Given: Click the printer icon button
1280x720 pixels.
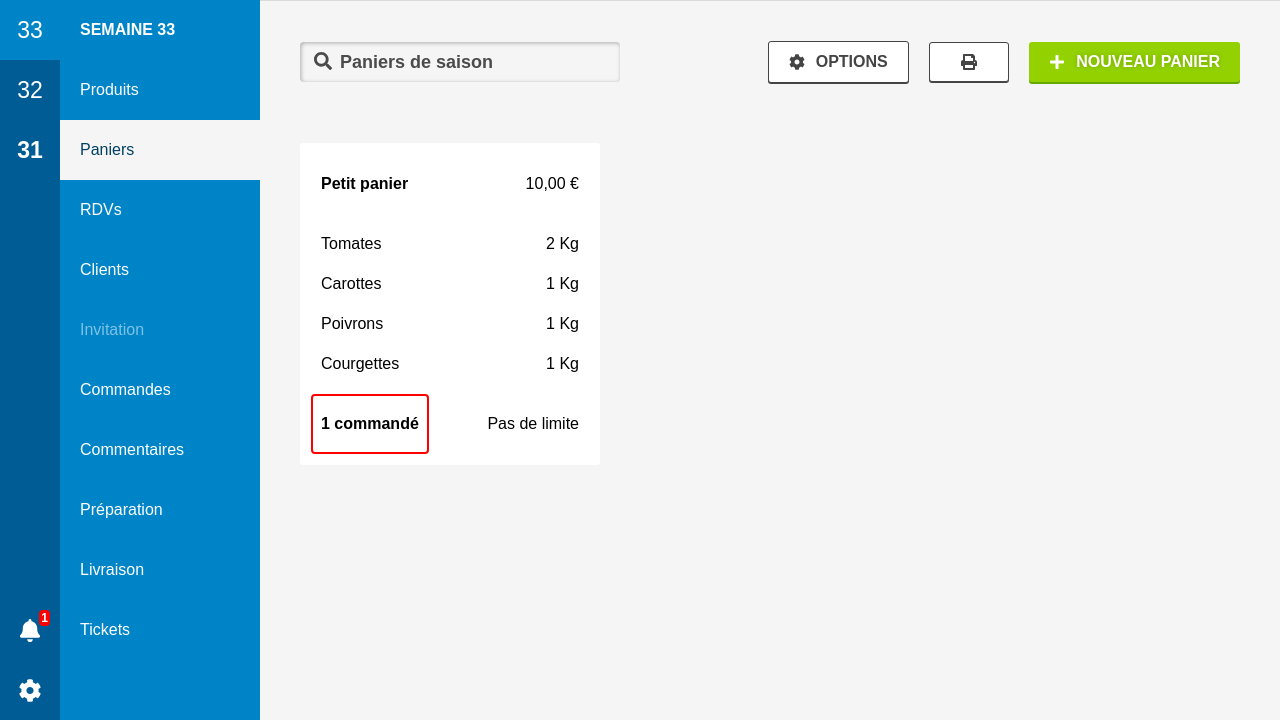Looking at the screenshot, I should coord(968,62).
